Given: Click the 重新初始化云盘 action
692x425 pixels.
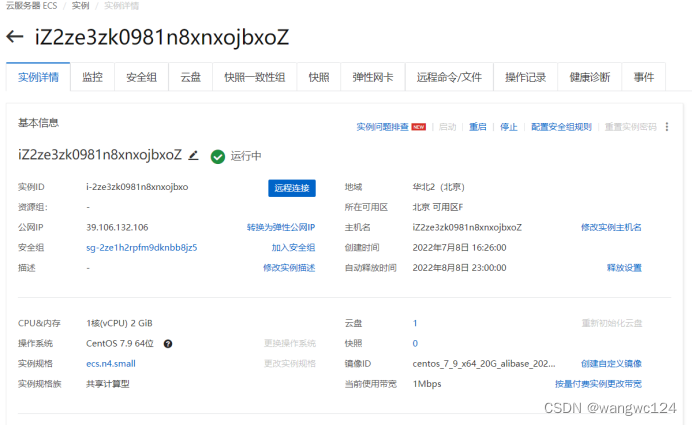Looking at the screenshot, I should point(612,323).
